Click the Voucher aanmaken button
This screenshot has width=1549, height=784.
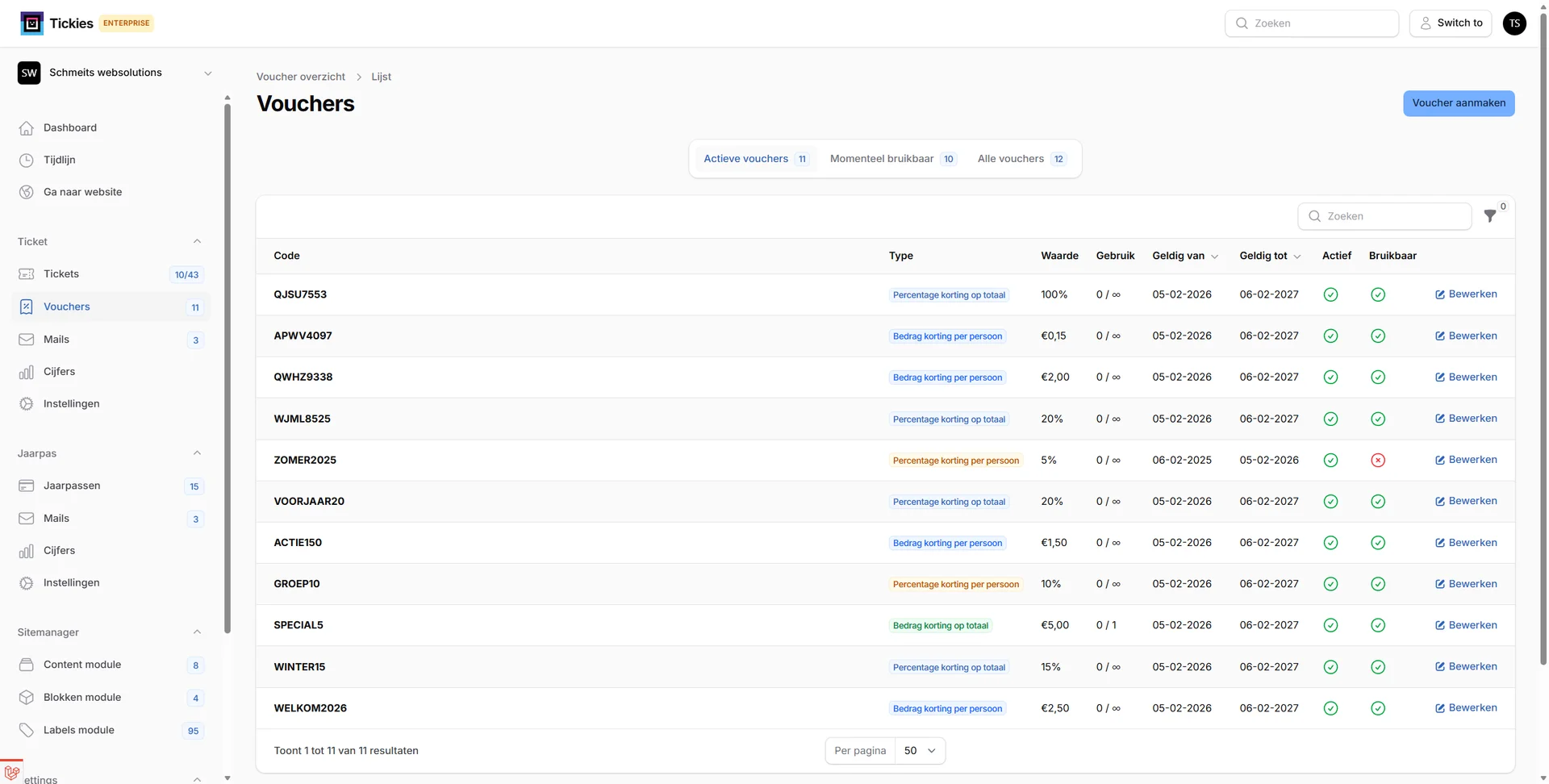coord(1458,103)
